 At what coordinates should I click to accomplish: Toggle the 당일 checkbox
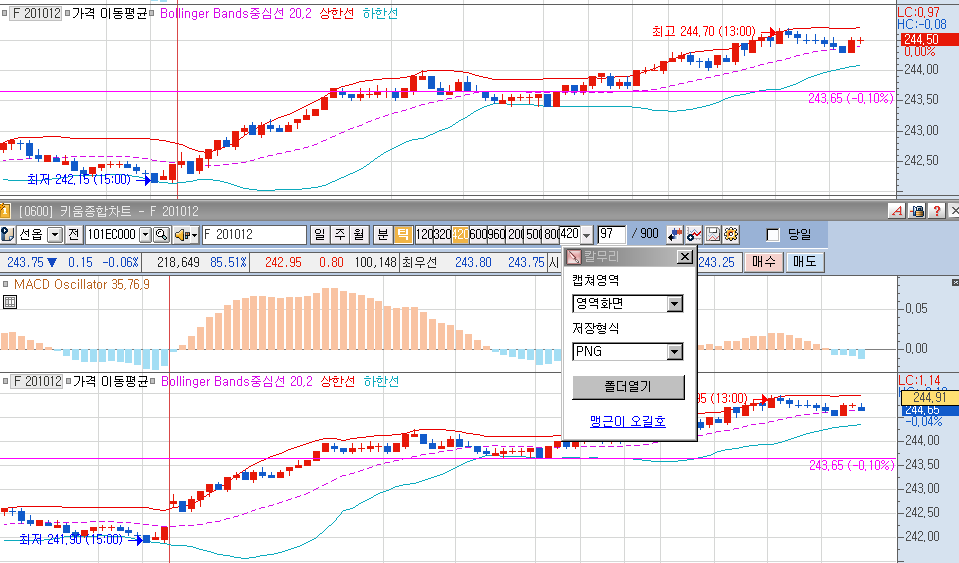pos(773,235)
